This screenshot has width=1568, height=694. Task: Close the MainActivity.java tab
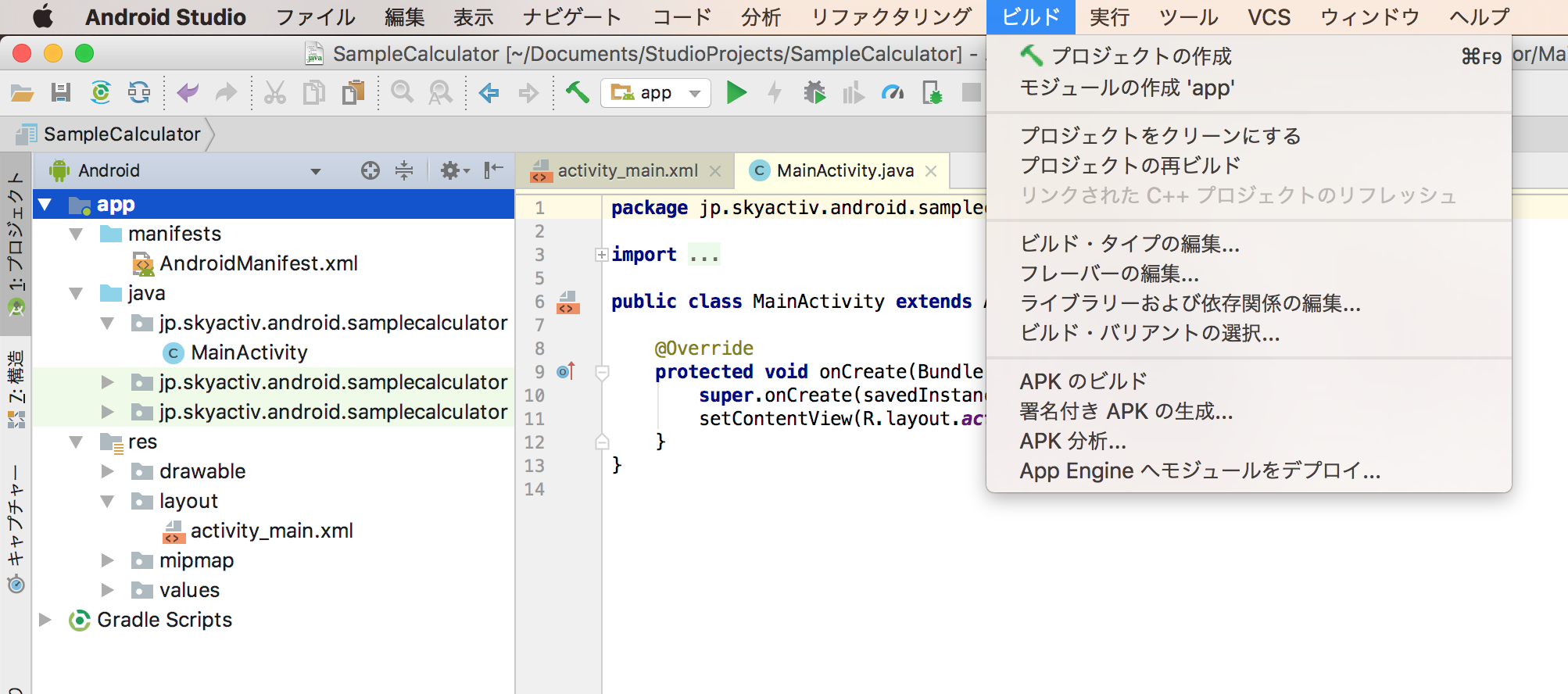tap(931, 171)
